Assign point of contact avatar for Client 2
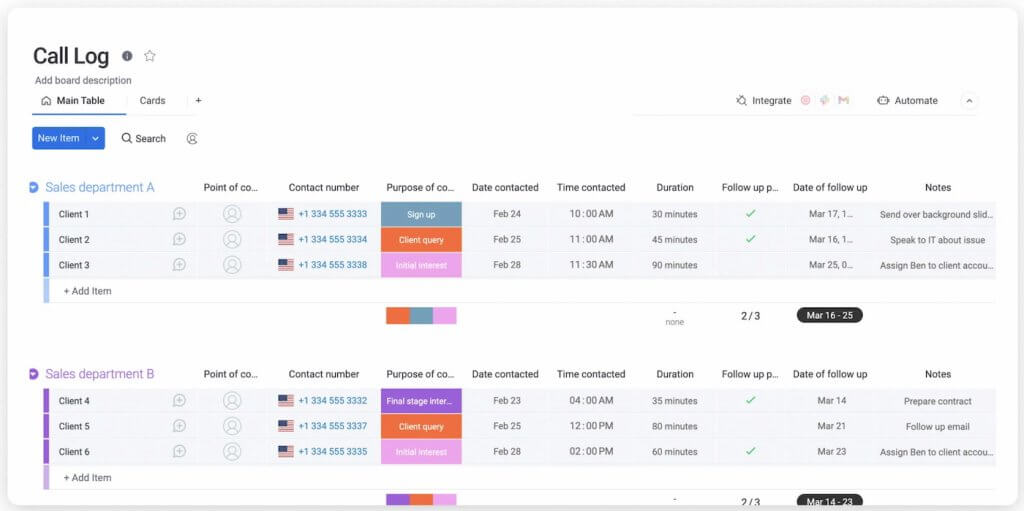This screenshot has height=511, width=1024. (232, 240)
